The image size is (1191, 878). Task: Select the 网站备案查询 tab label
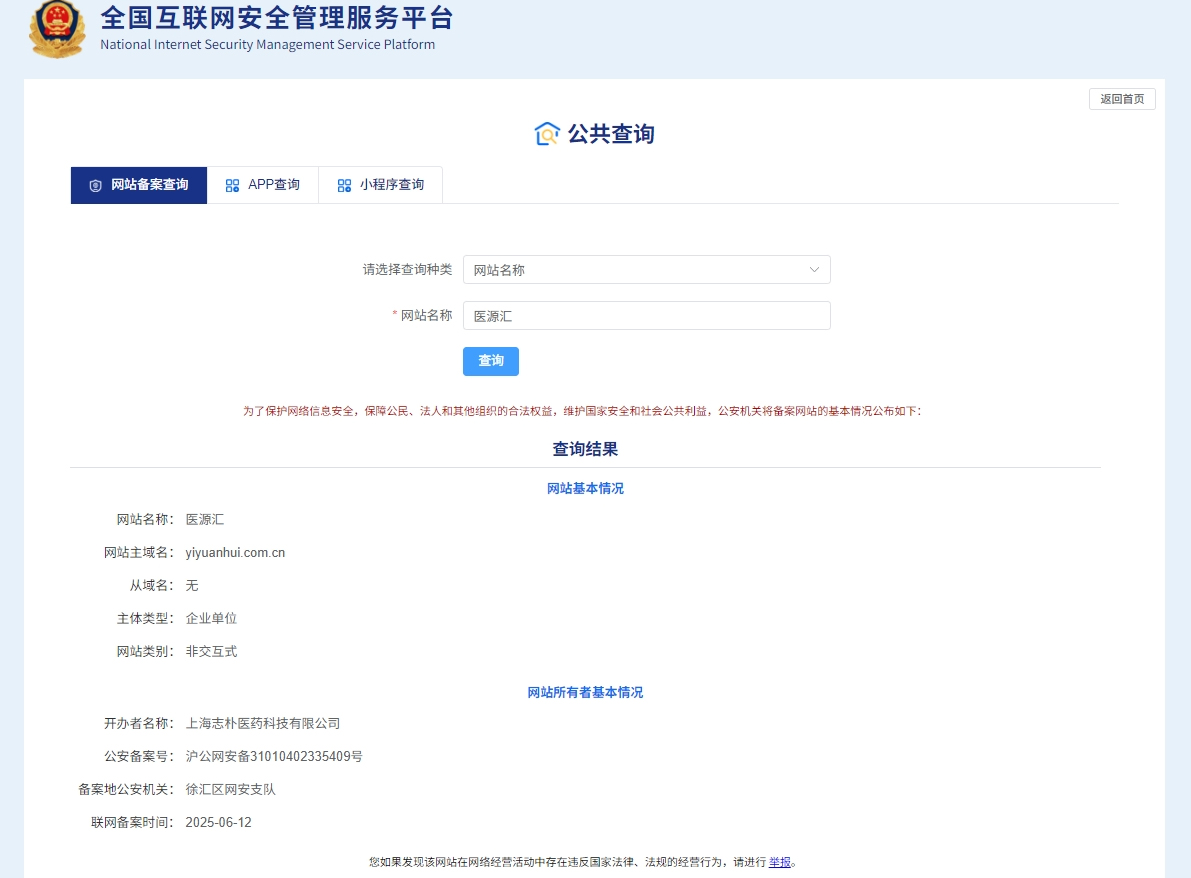(149, 185)
